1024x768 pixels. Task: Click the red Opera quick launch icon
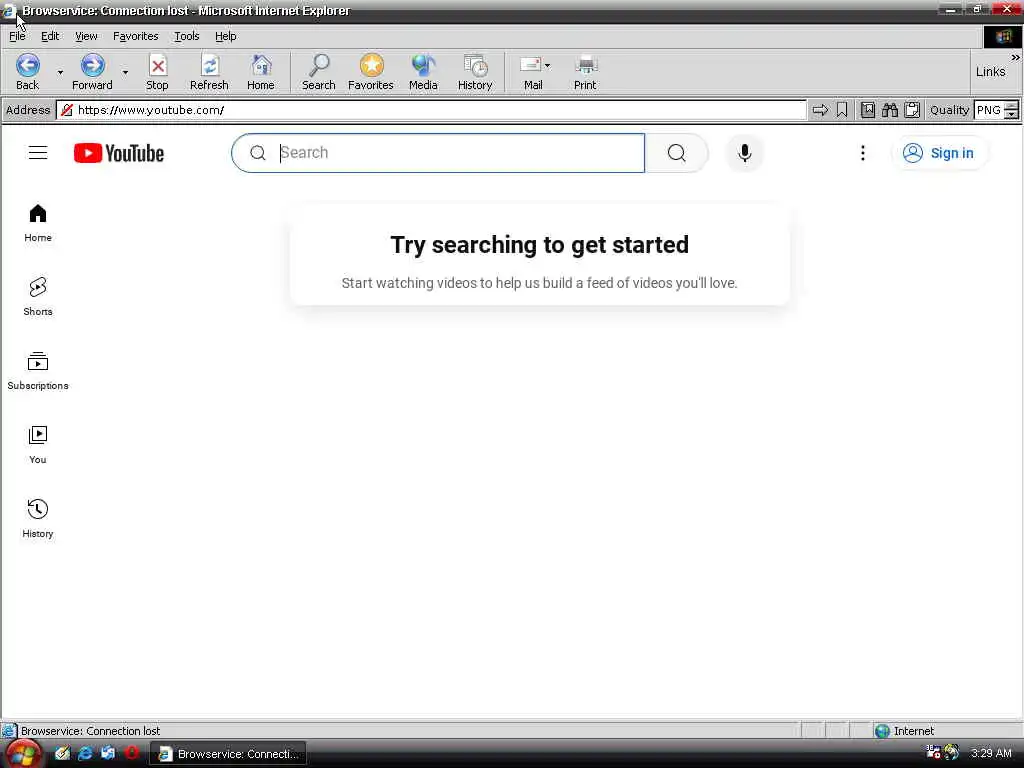click(x=132, y=753)
